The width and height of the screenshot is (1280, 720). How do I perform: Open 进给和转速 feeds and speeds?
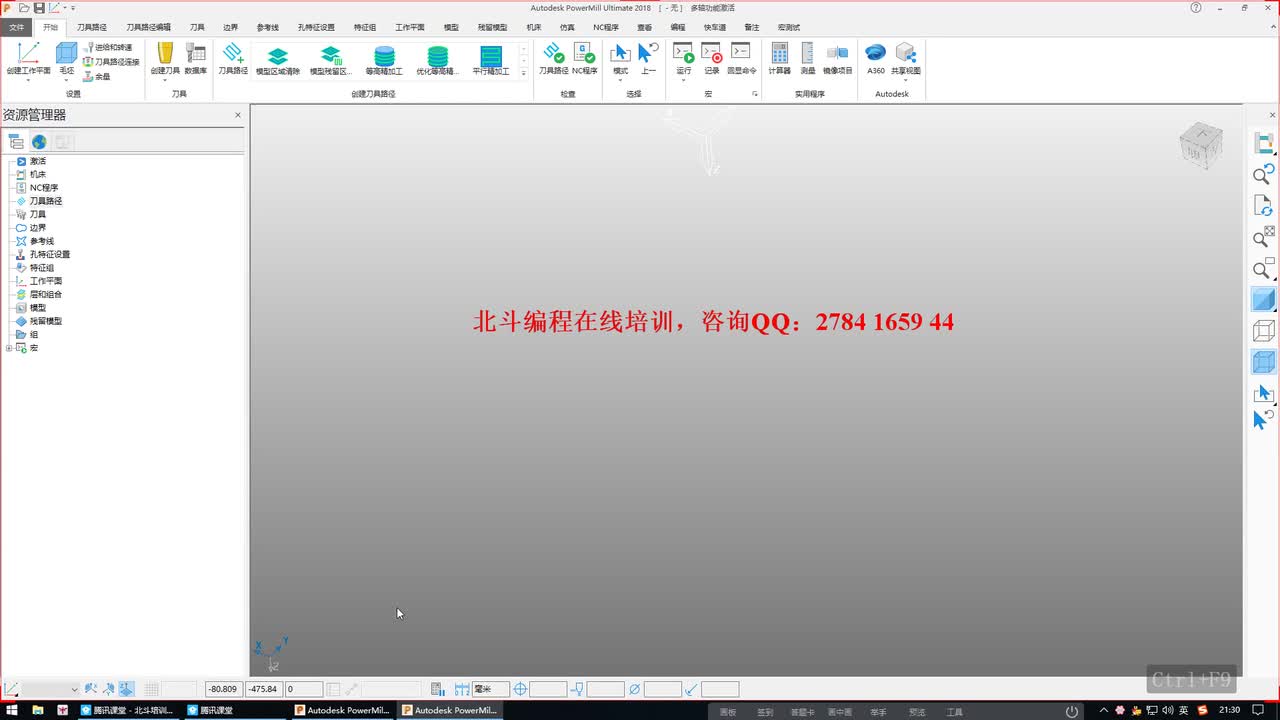coord(108,47)
